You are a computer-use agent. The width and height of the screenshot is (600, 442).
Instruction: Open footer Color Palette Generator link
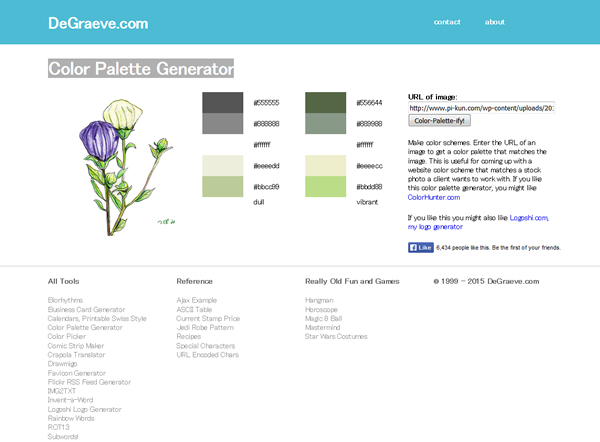pyautogui.click(x=85, y=328)
